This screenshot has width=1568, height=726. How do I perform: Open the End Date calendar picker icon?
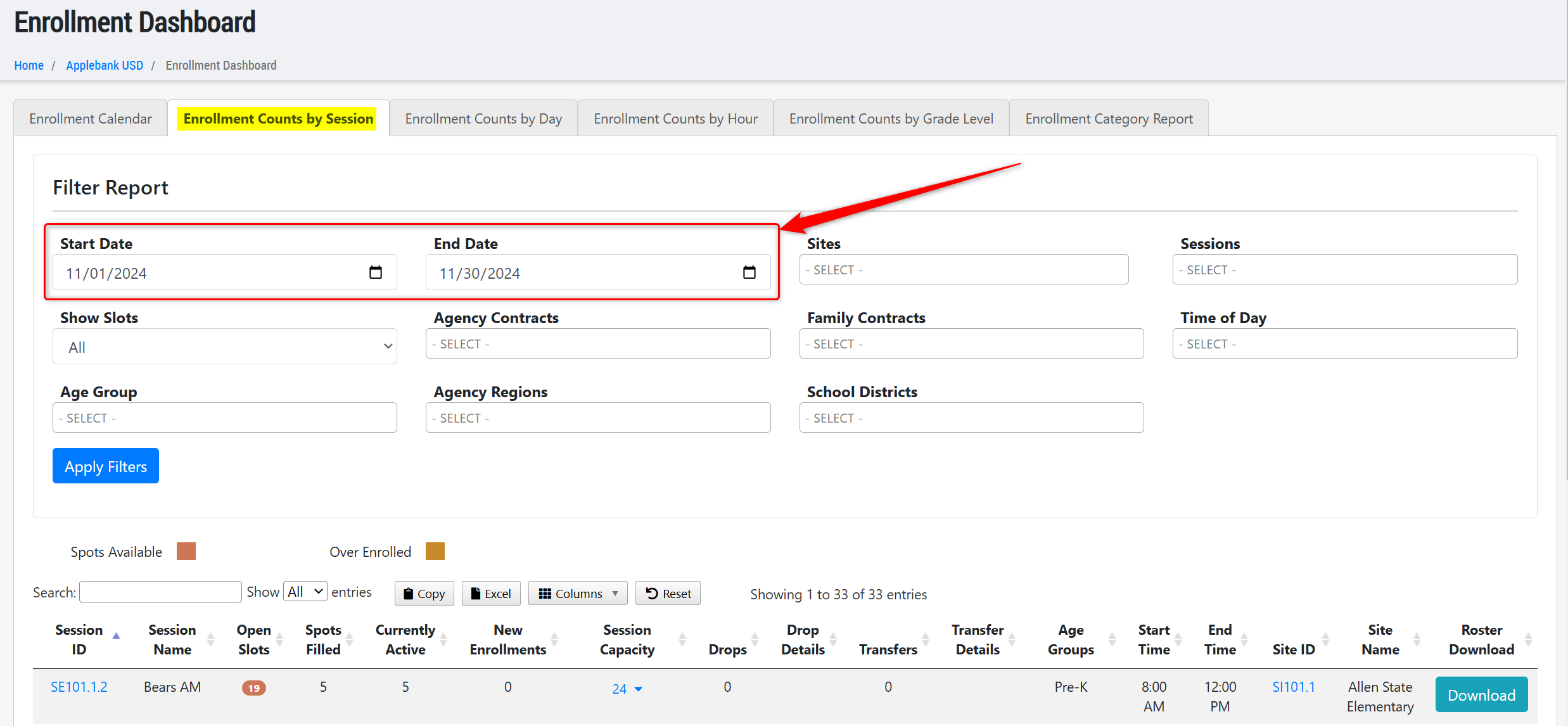pyautogui.click(x=749, y=272)
